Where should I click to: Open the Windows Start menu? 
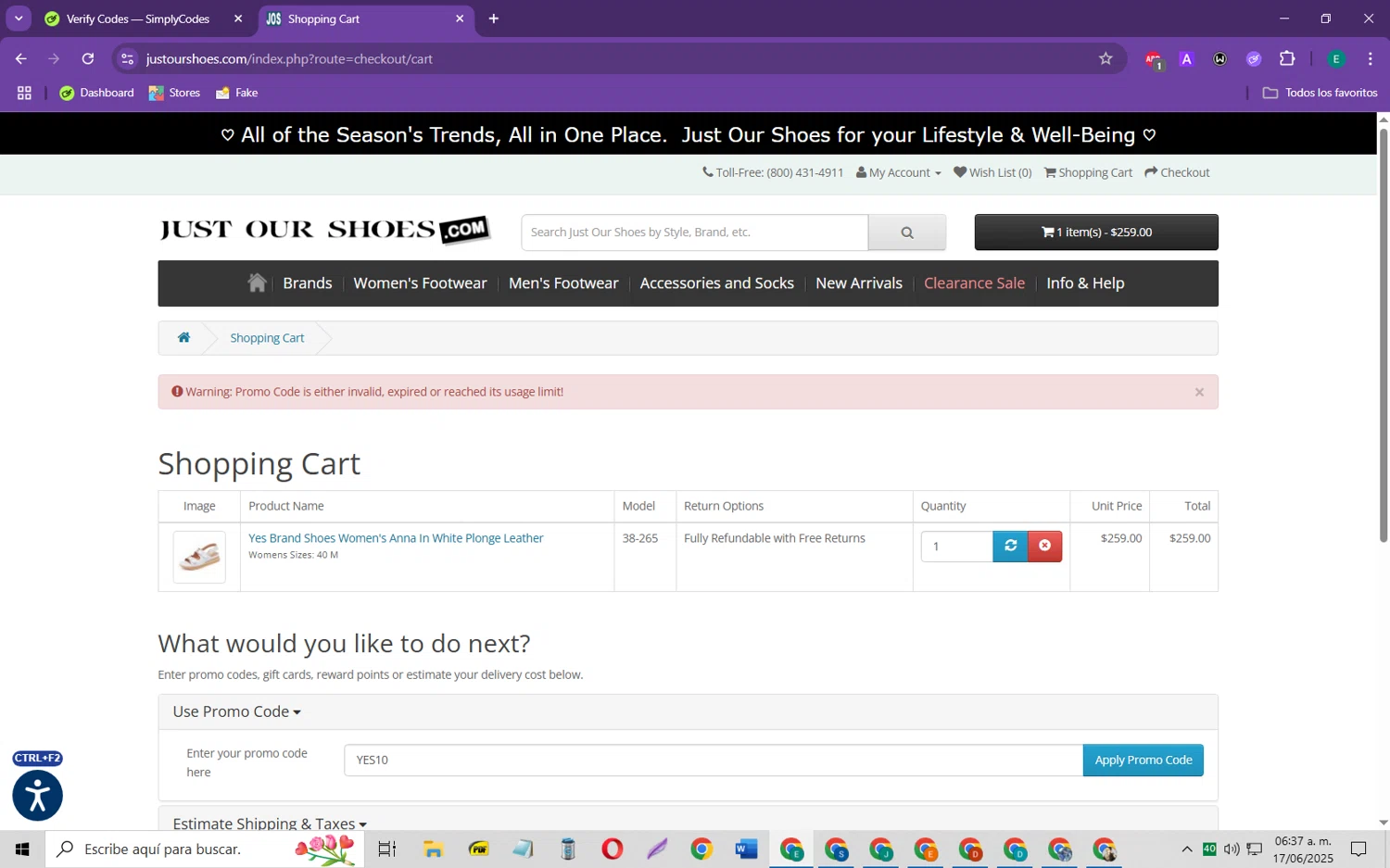[22, 849]
